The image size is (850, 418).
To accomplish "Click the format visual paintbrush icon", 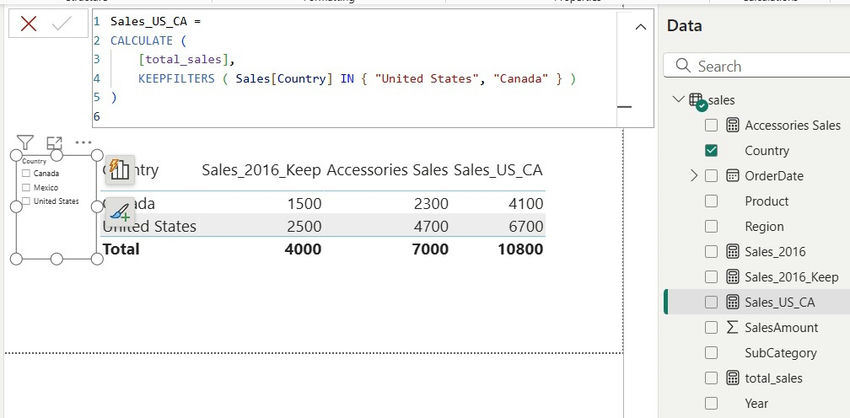I will (119, 211).
